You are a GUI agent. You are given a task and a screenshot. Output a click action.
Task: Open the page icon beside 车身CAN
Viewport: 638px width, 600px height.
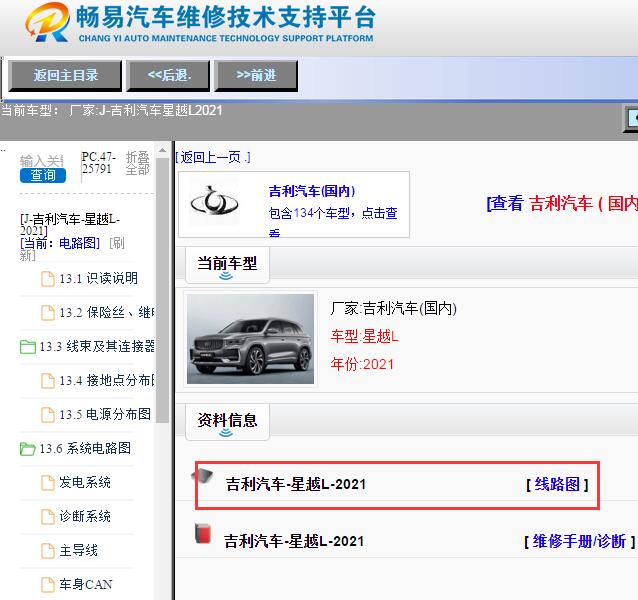point(48,585)
